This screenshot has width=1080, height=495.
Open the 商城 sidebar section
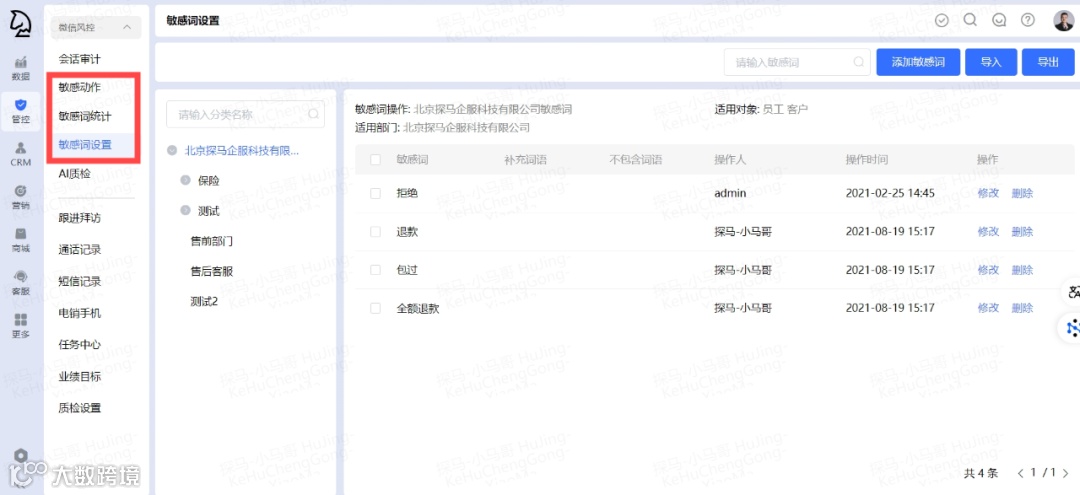click(21, 240)
